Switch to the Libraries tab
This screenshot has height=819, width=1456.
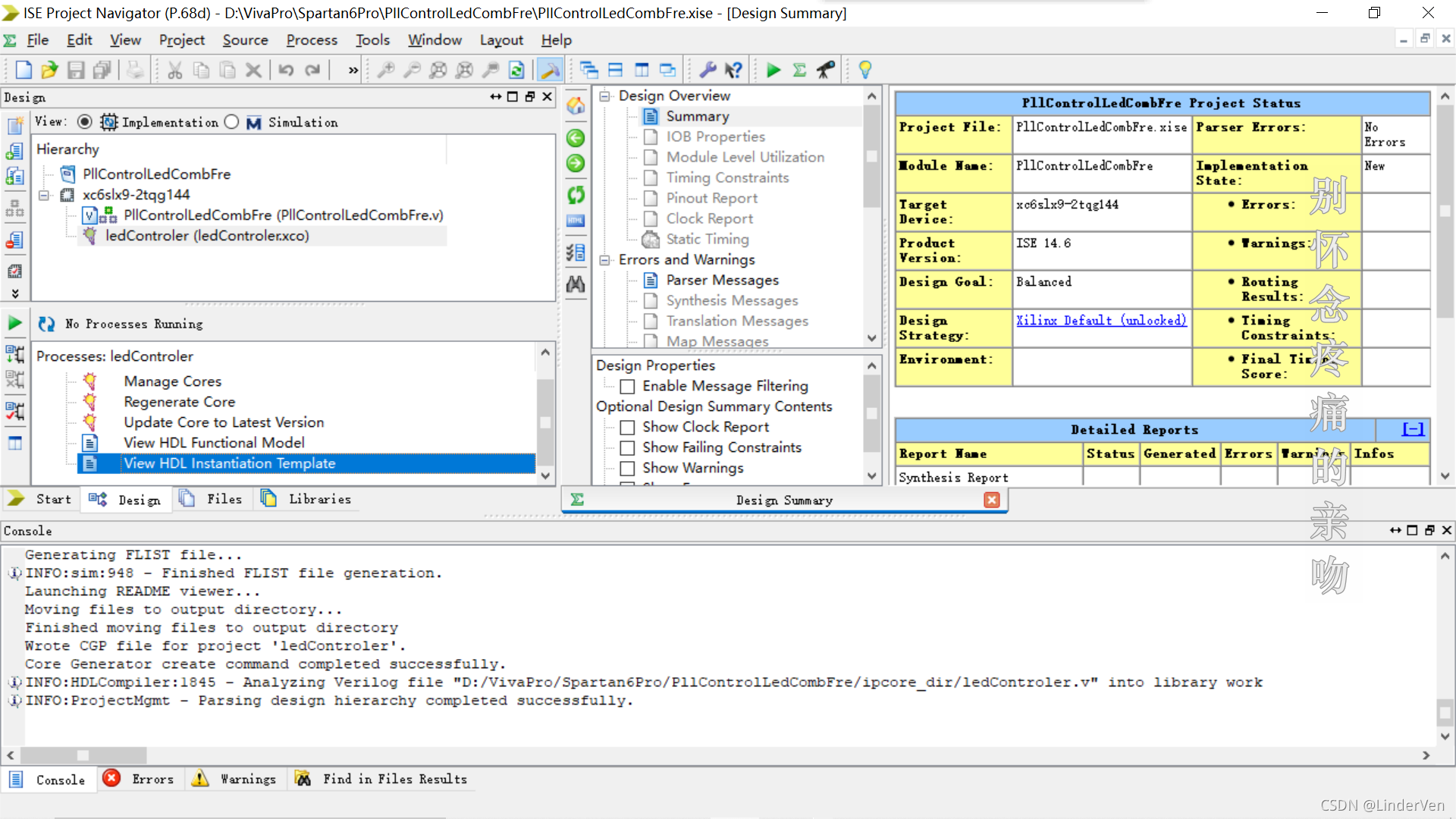coord(318,499)
